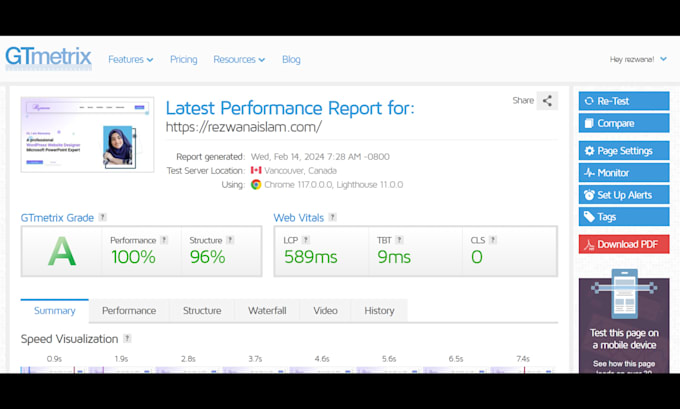Image resolution: width=680 pixels, height=409 pixels.
Task: Click the Download PDF button
Action: coord(624,244)
